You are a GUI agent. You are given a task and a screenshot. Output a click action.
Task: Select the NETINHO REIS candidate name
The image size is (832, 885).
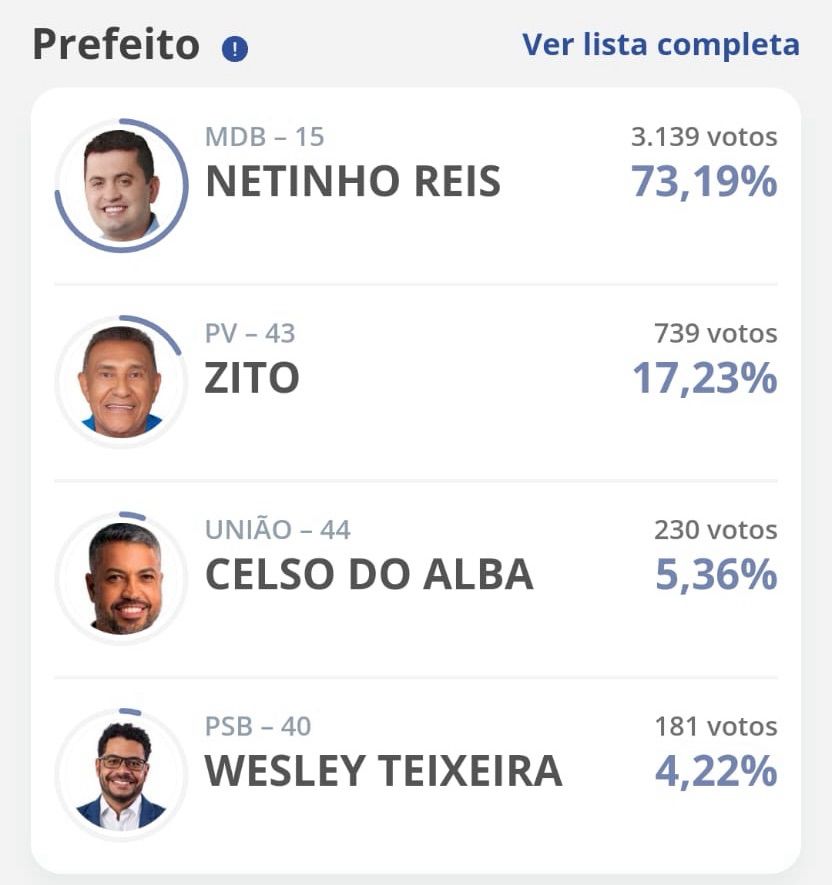pyautogui.click(x=352, y=182)
